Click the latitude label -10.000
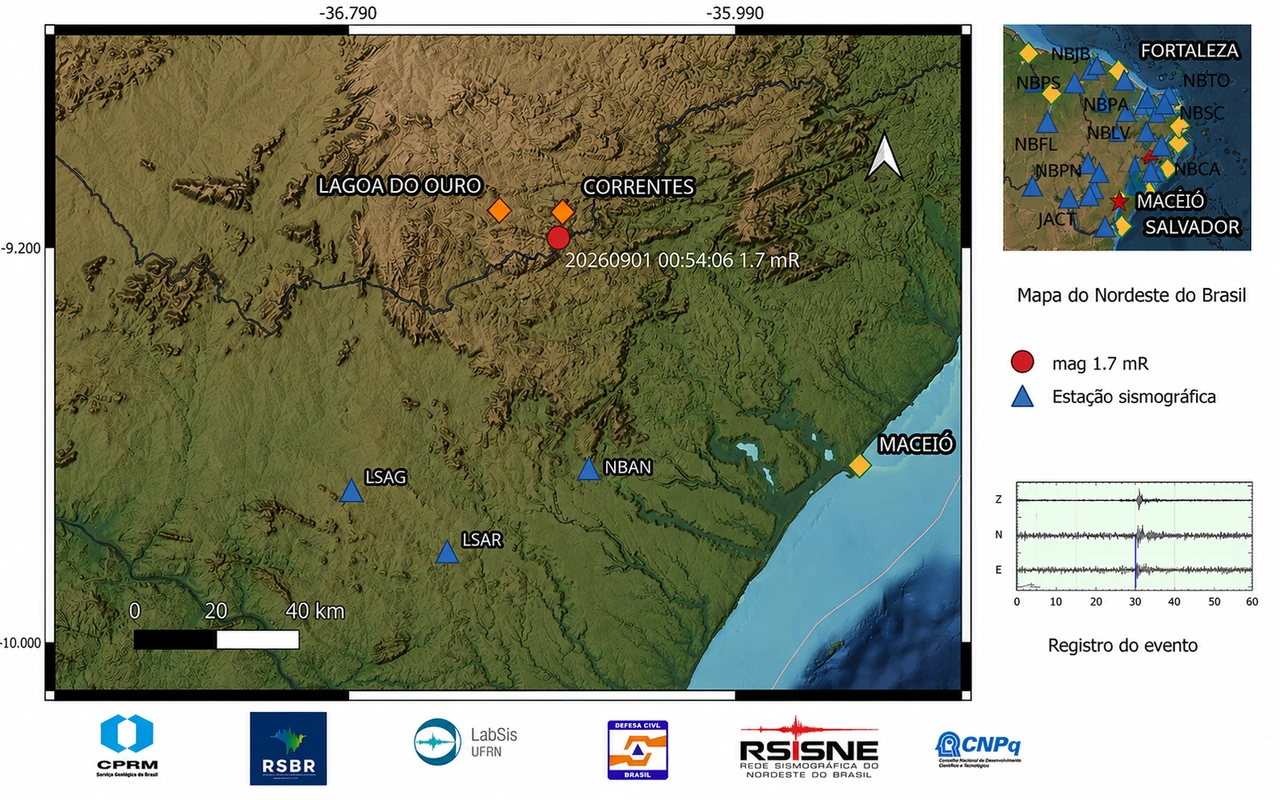Image resolution: width=1280 pixels, height=800 pixels. (x=21, y=642)
